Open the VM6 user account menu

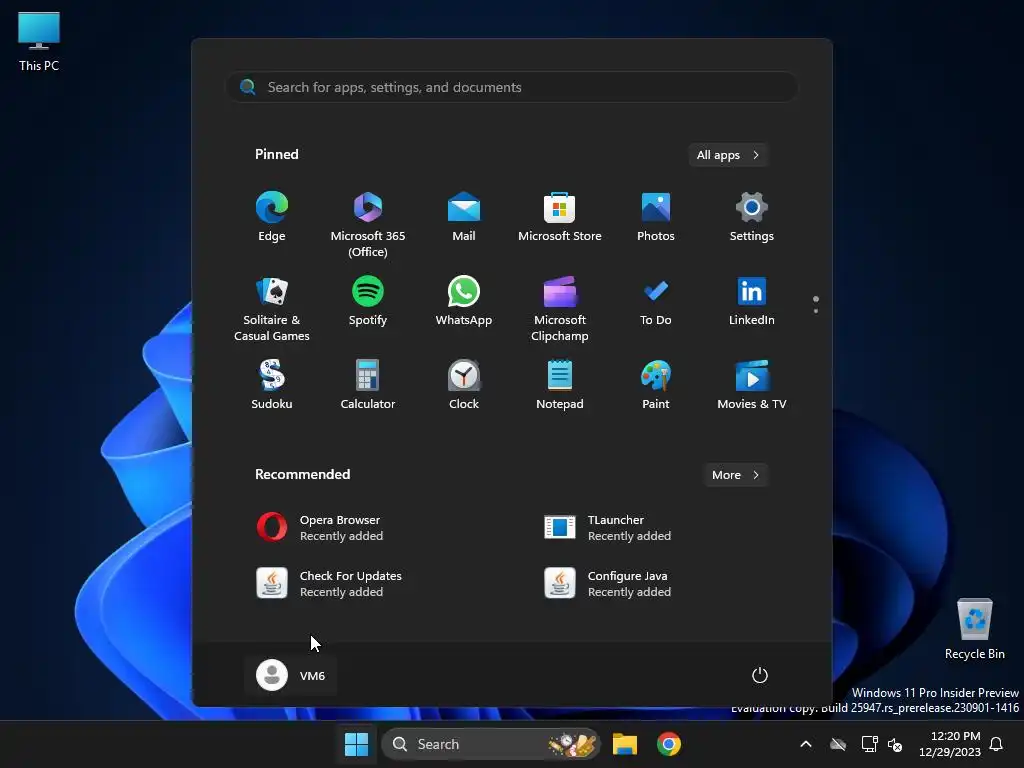coord(291,675)
